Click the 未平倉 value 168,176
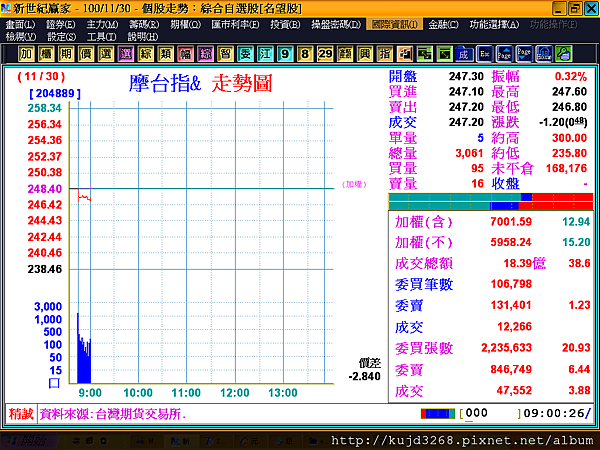Screen dimensions: 600x450 [x=566, y=168]
